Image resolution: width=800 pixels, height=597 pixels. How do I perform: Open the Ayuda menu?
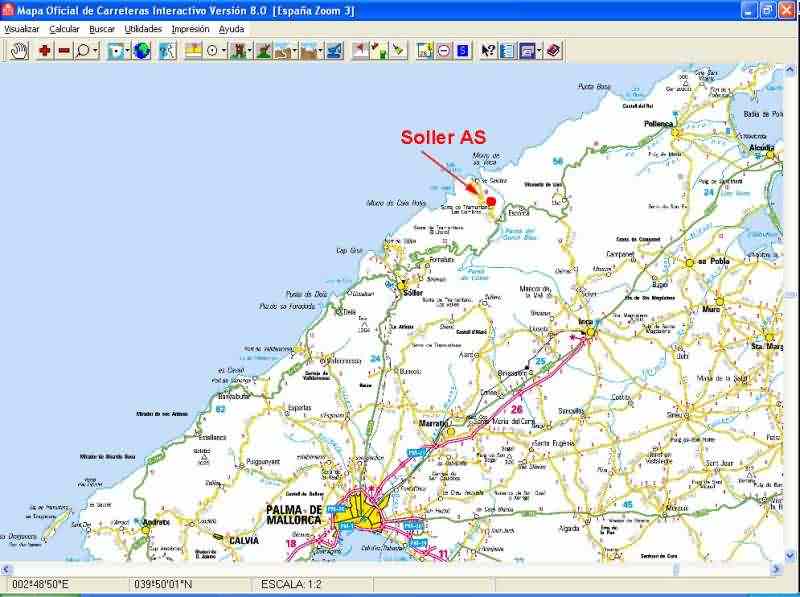pyautogui.click(x=231, y=29)
